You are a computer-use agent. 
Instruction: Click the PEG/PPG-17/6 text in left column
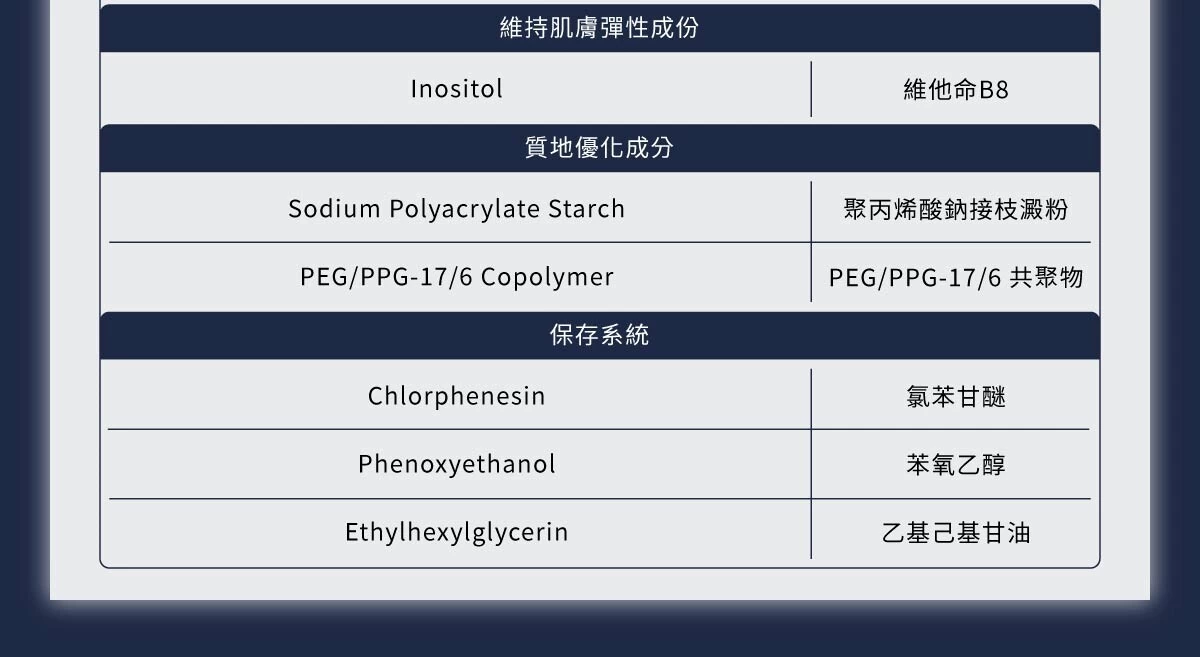(386, 277)
